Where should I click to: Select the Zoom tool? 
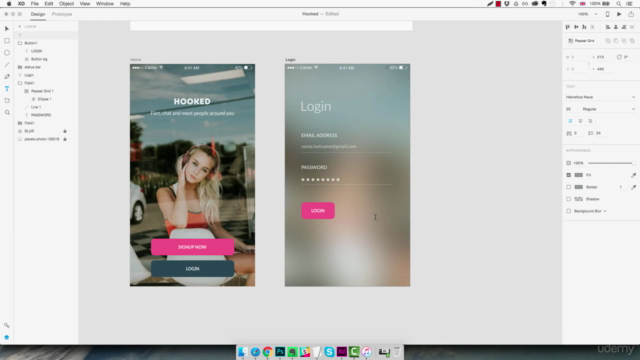[7, 112]
